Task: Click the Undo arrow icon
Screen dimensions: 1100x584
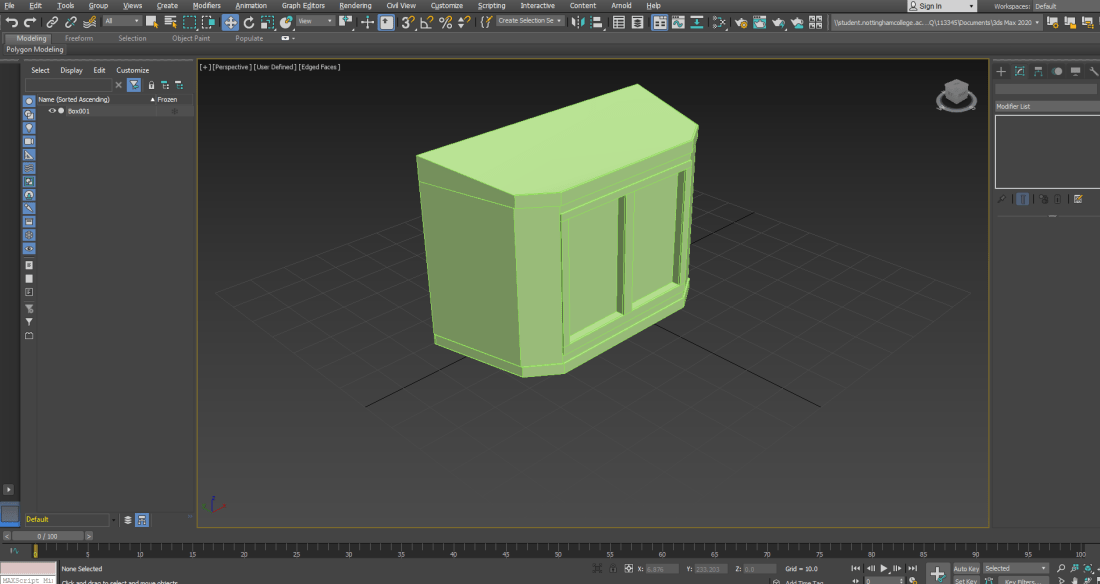Action: click(11, 22)
